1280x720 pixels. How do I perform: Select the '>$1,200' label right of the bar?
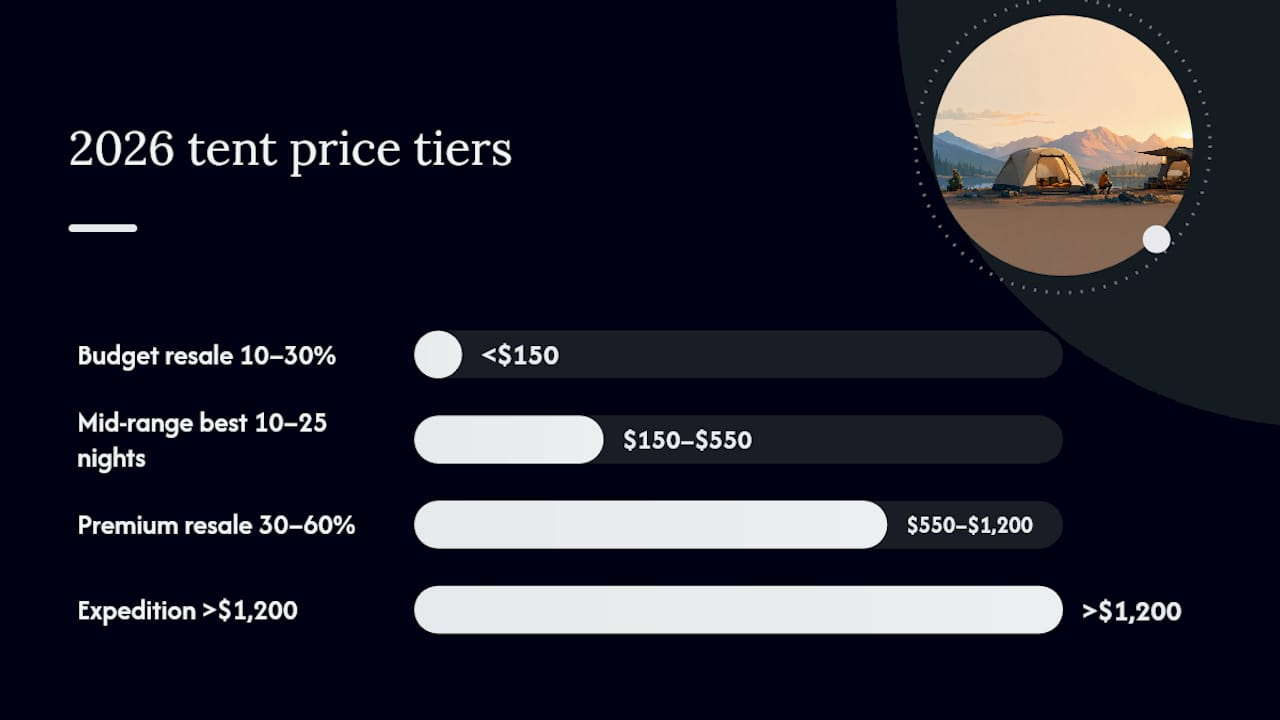[x=1132, y=611]
